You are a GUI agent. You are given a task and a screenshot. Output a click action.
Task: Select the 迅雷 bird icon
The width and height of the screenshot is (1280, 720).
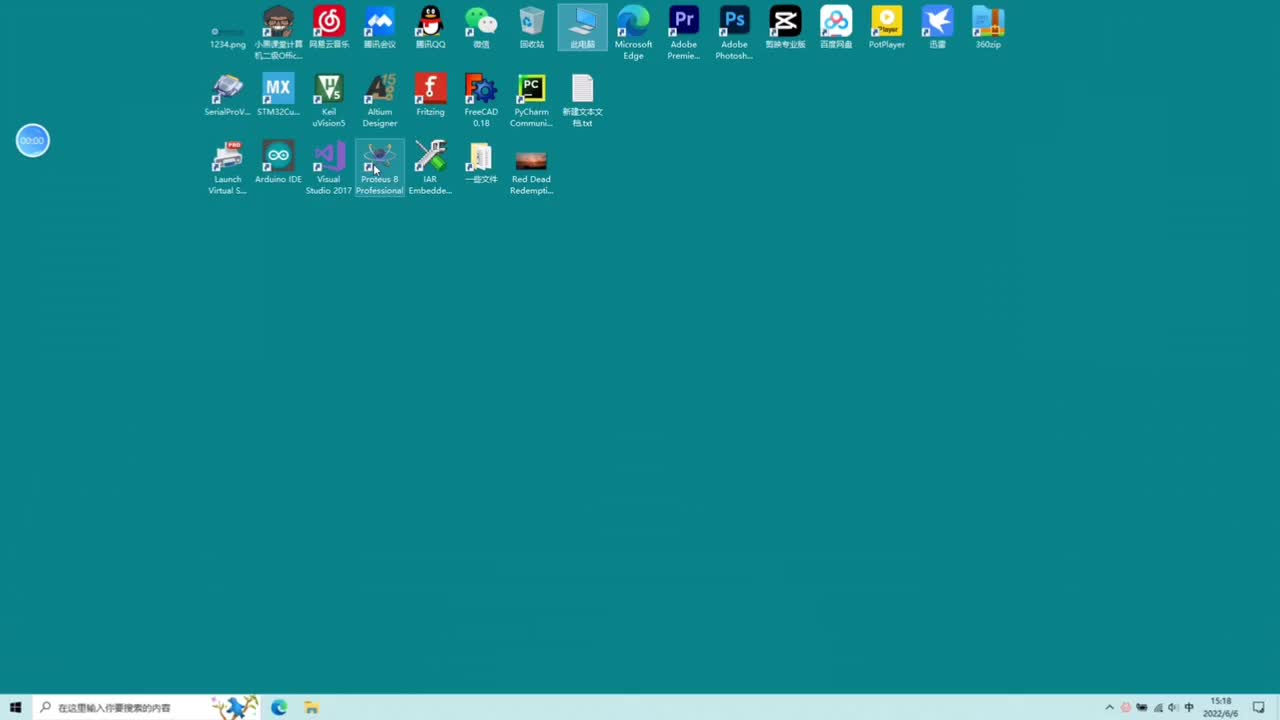click(x=937, y=27)
